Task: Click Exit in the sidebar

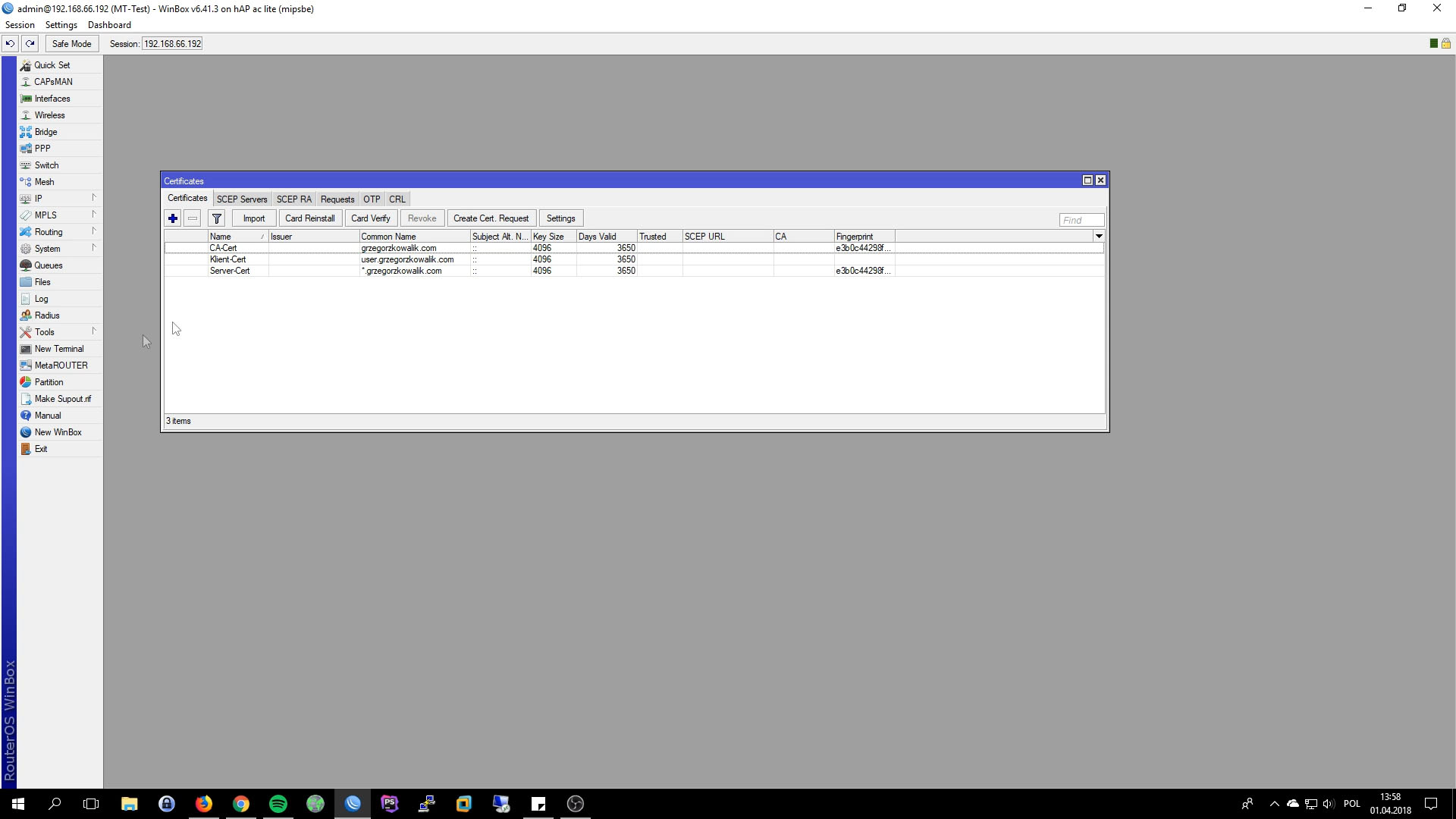Action: click(x=59, y=449)
